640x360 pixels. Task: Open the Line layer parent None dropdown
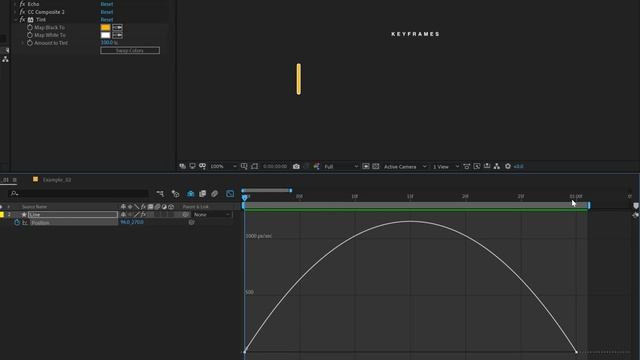[x=212, y=214]
